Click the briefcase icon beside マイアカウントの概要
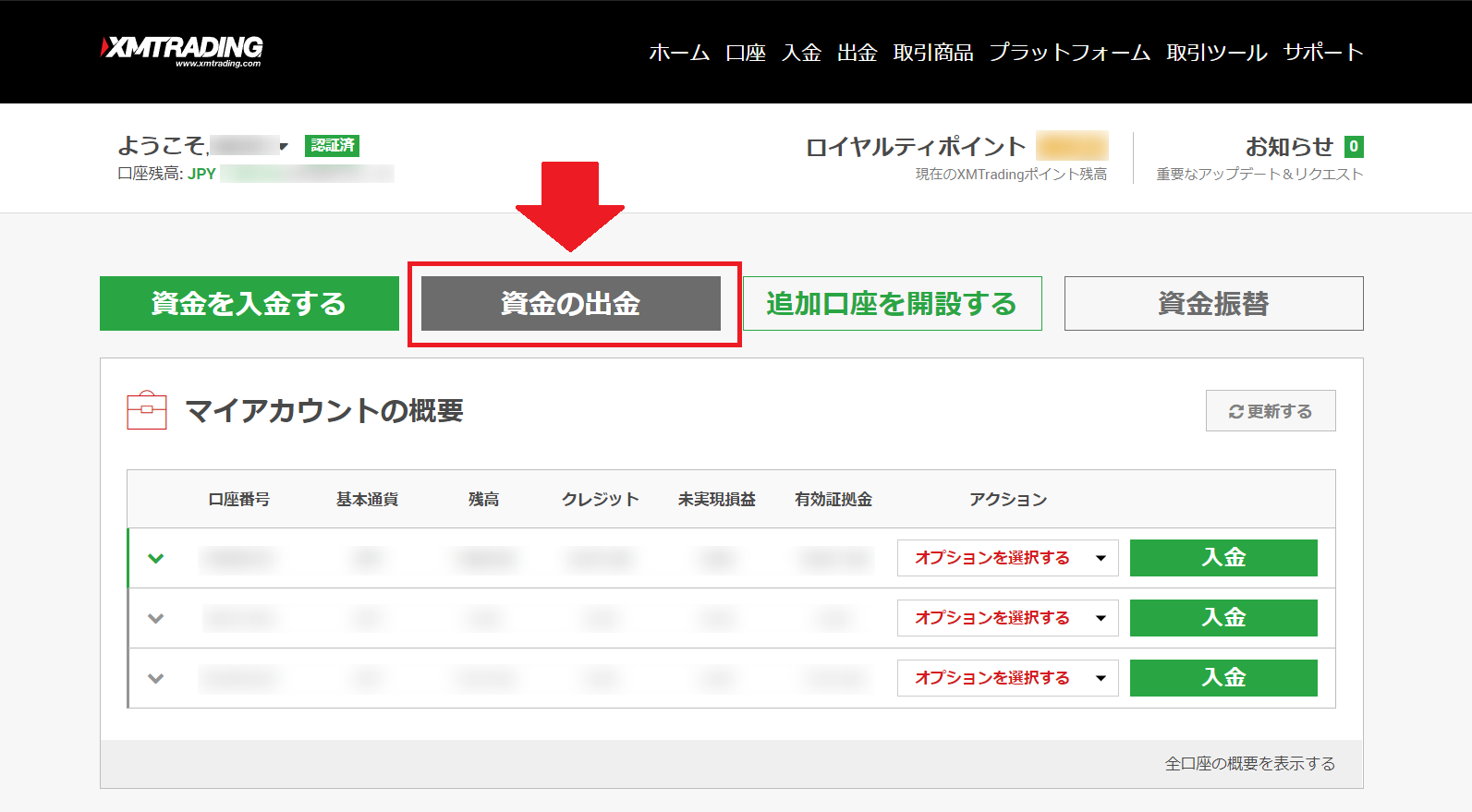 point(147,410)
